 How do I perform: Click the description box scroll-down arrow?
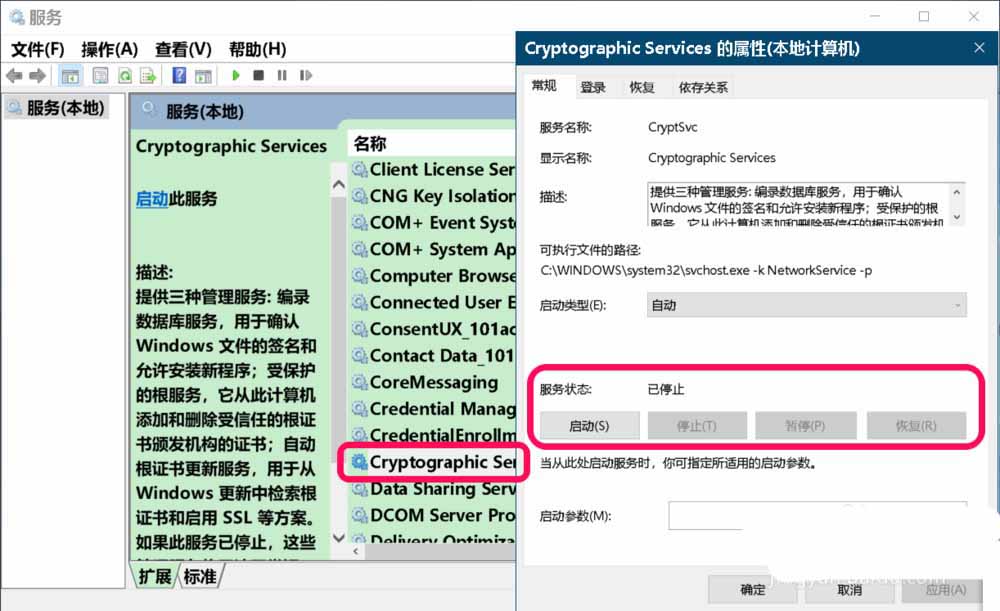957,217
